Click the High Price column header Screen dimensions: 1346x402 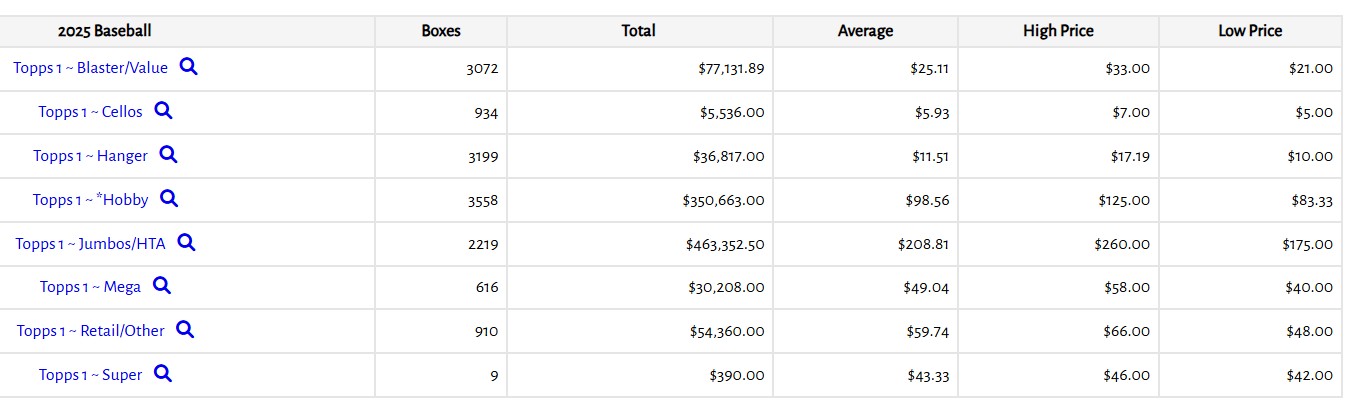click(1058, 31)
